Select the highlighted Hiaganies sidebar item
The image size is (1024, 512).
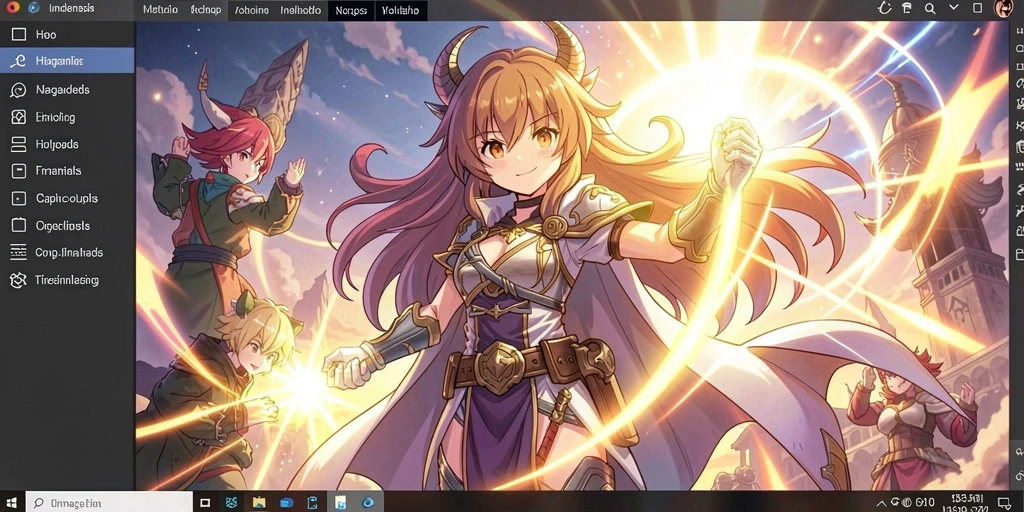(x=67, y=61)
